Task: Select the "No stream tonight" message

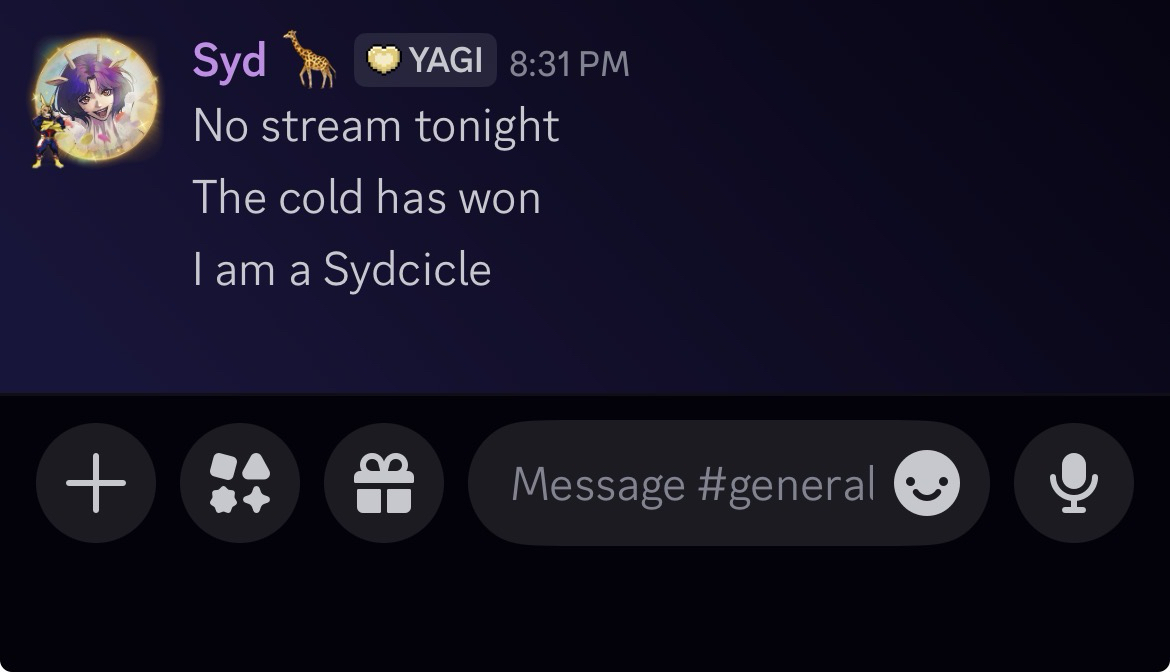Action: pyautogui.click(x=376, y=126)
